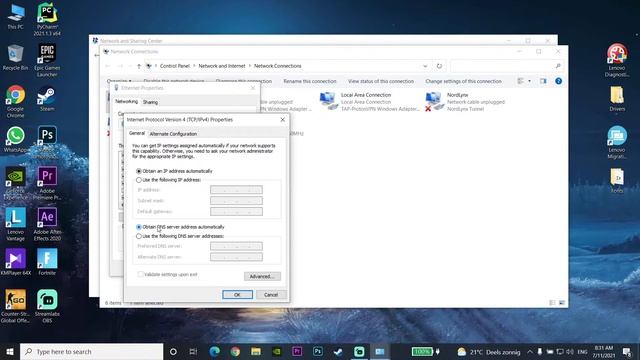
Task: Open Lenovo Vantage desktop shortcut
Action: coord(16,224)
